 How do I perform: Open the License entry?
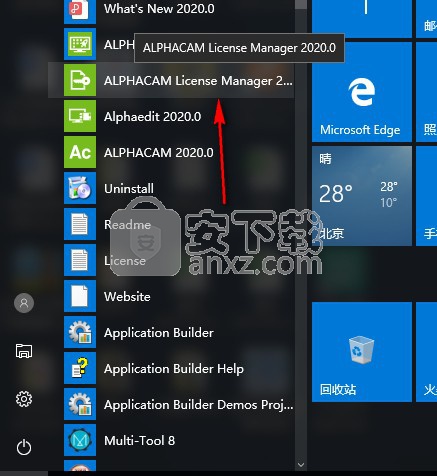125,261
